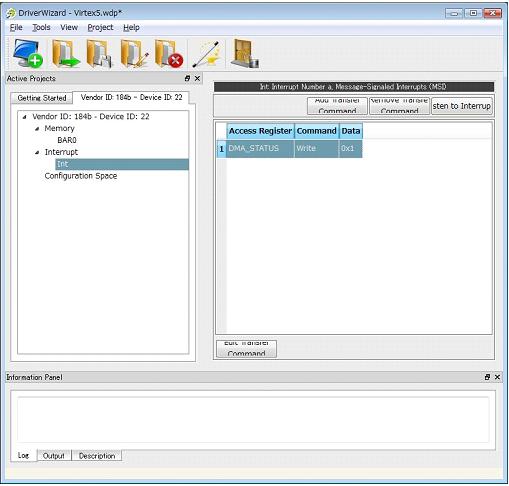Switch to the Output tab
509x486 pixels.
point(54,456)
